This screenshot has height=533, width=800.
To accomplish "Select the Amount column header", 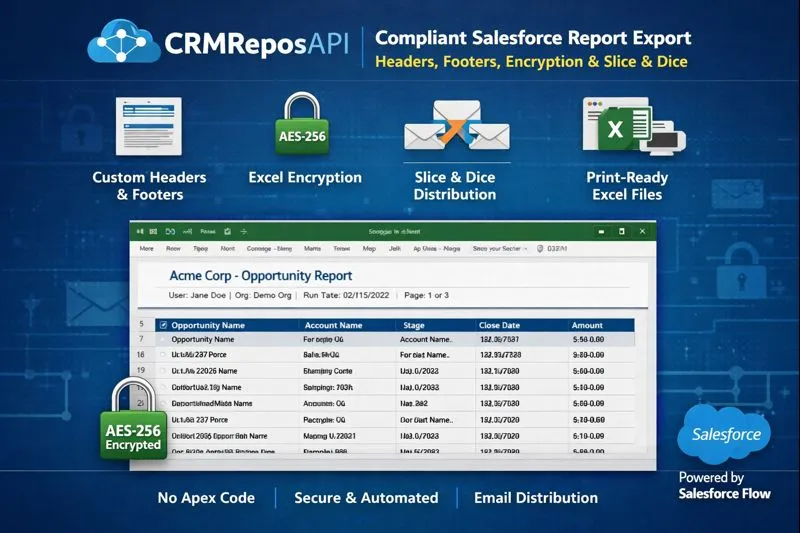I will click(587, 325).
